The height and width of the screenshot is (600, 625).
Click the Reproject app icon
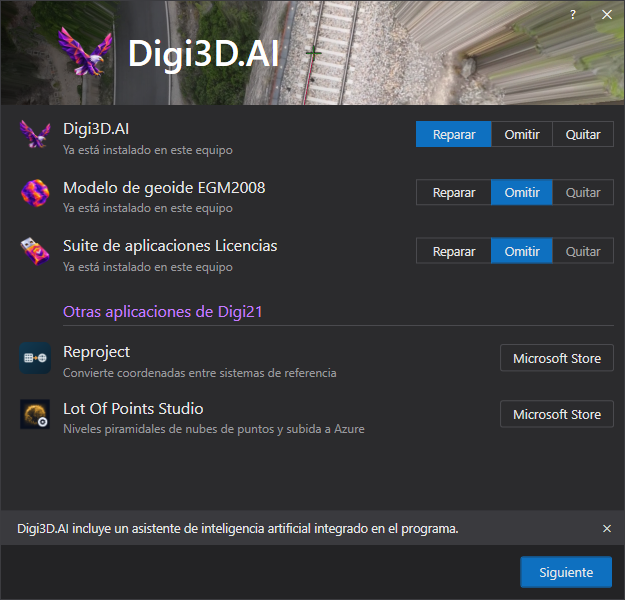35,358
